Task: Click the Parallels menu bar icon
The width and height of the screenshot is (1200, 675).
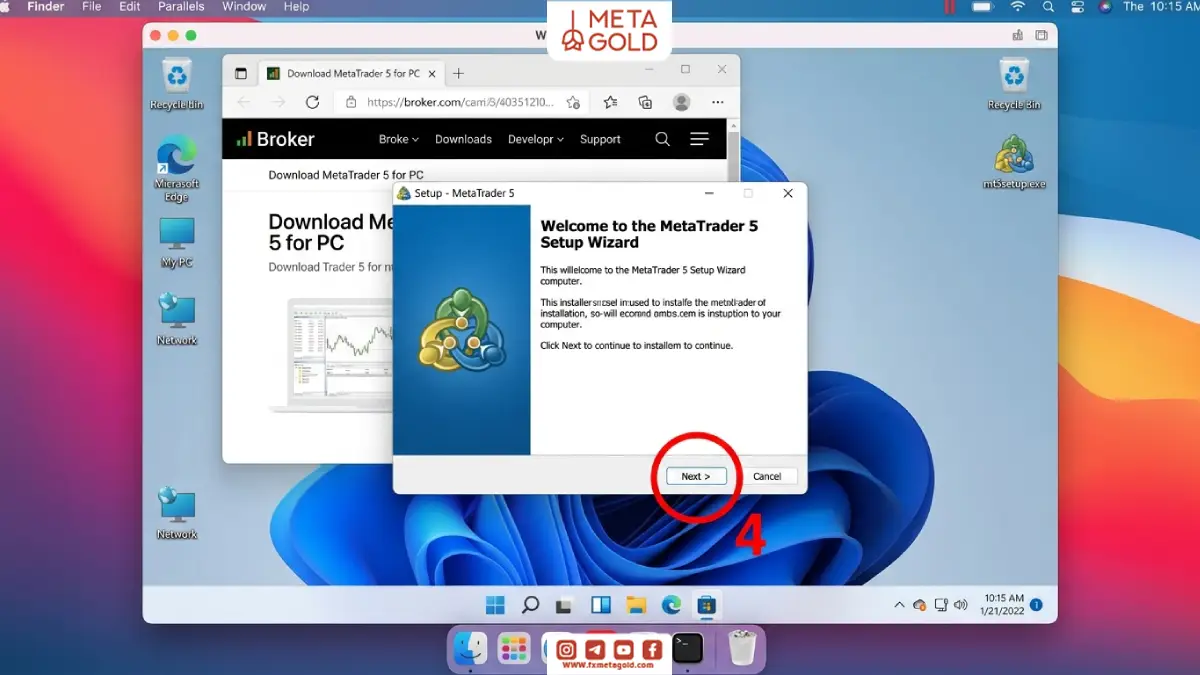Action: pyautogui.click(x=949, y=6)
